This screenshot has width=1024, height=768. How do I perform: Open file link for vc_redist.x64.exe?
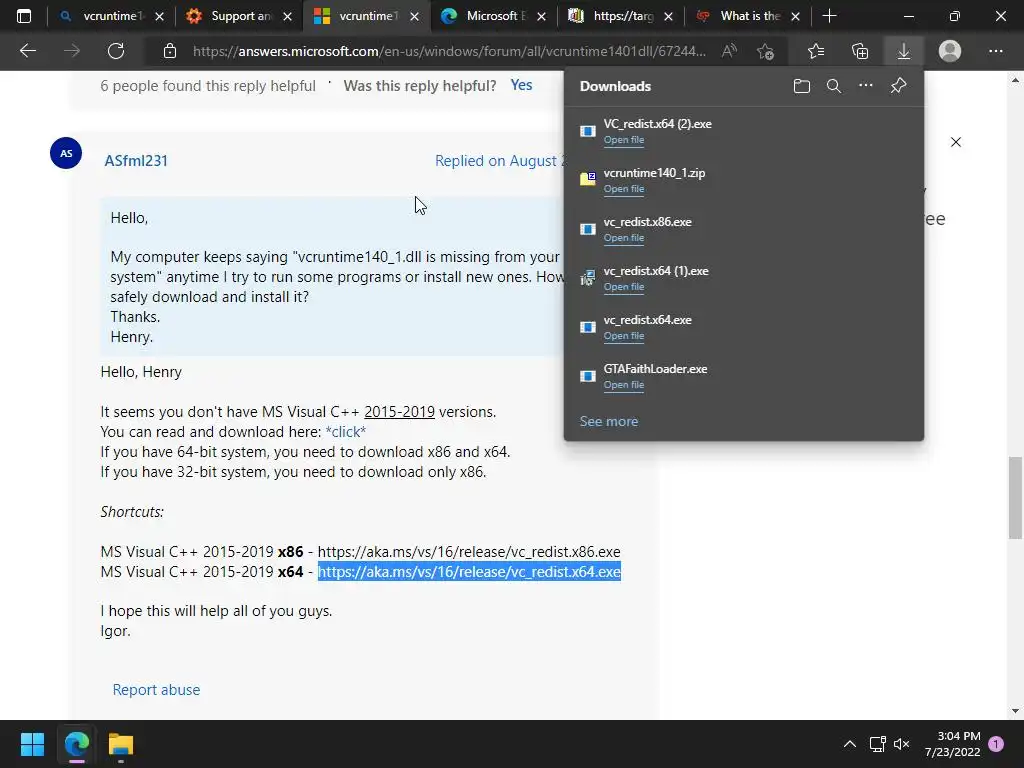tap(624, 336)
